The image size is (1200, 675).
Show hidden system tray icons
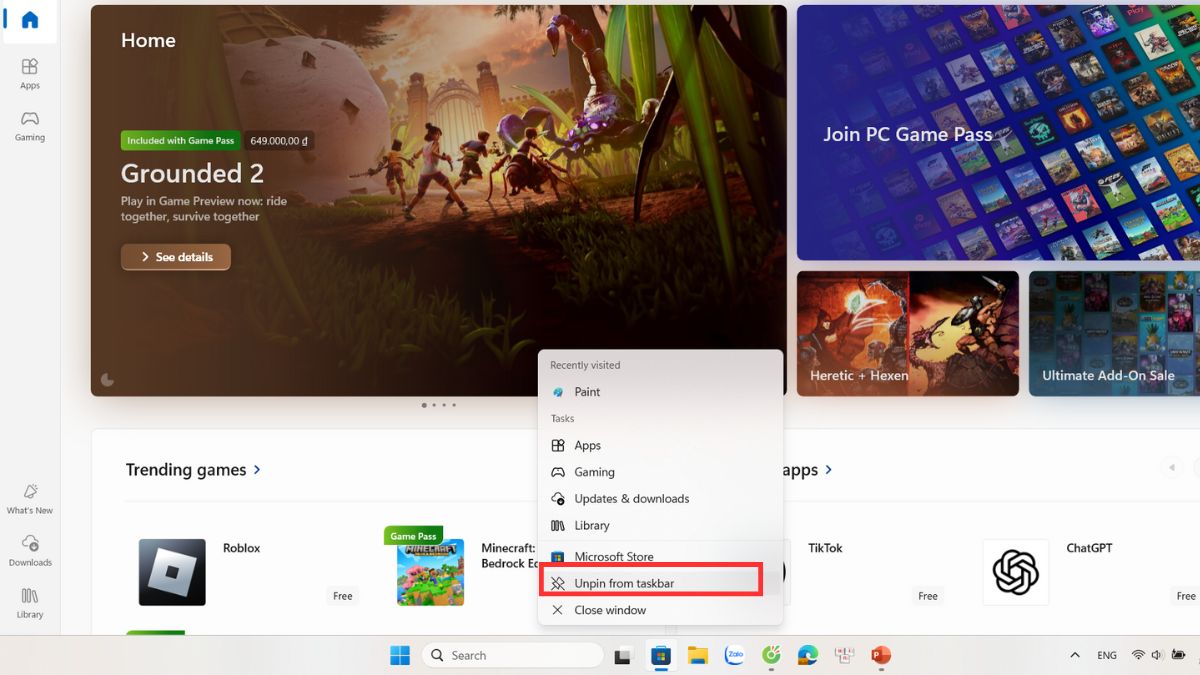1075,655
